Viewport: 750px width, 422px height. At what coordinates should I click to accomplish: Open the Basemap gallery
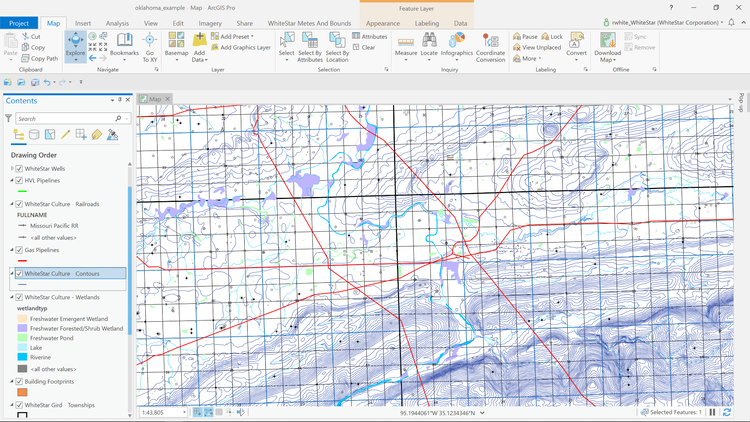[x=176, y=46]
